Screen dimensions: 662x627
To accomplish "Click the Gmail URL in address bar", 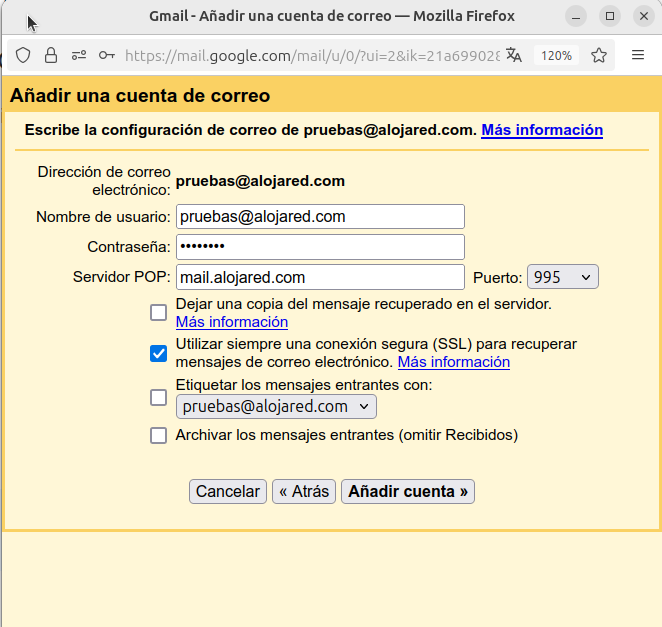I will [312, 55].
